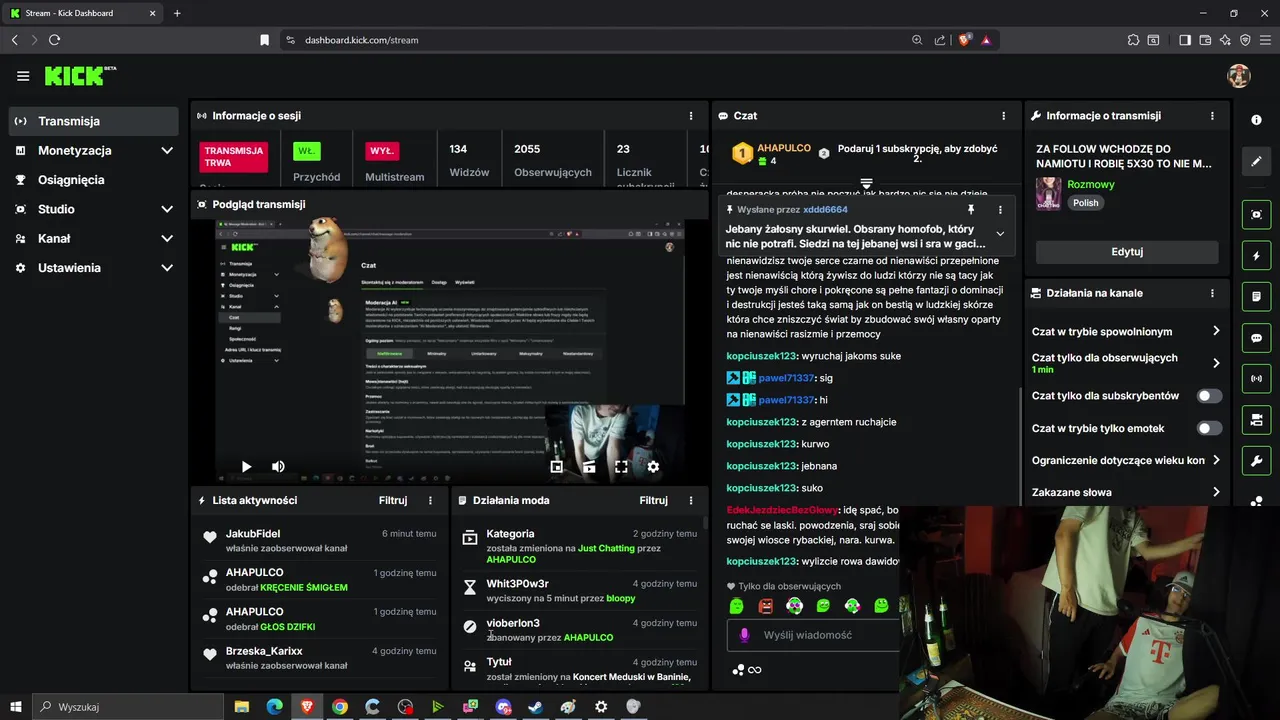Open Czat tylko dla obserwujących options
1280x720 pixels.
(1127, 363)
